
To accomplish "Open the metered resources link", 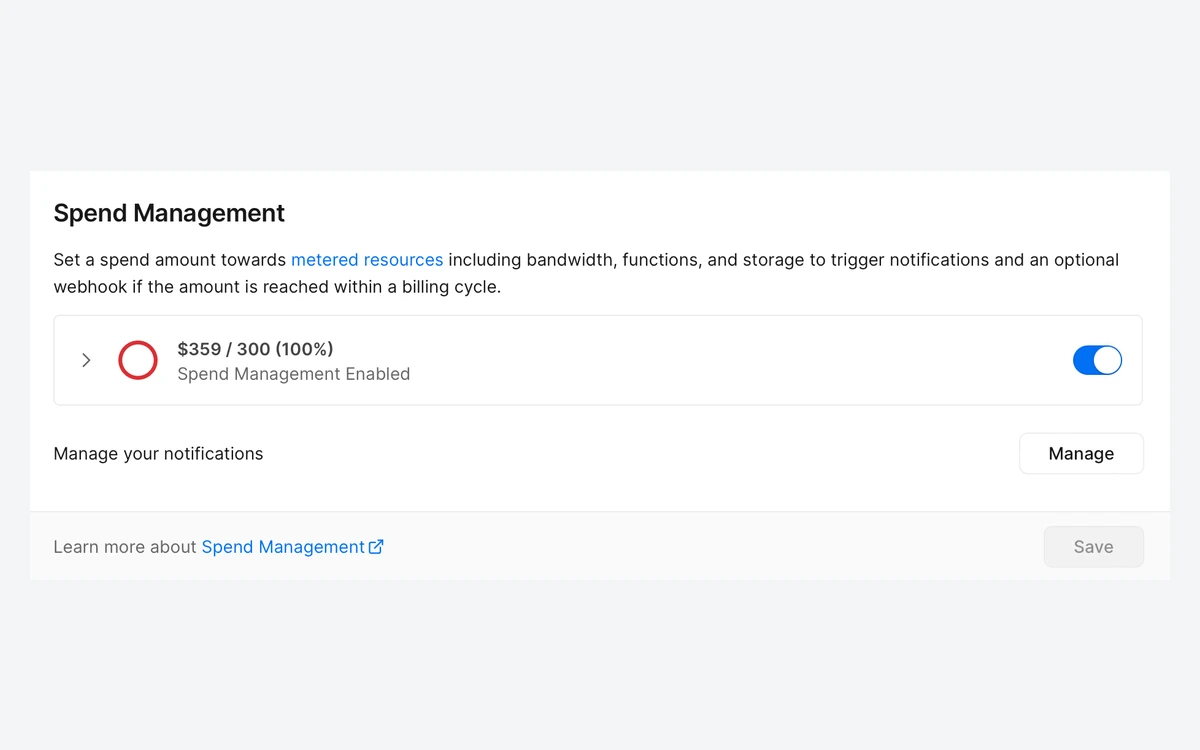I will coord(367,260).
